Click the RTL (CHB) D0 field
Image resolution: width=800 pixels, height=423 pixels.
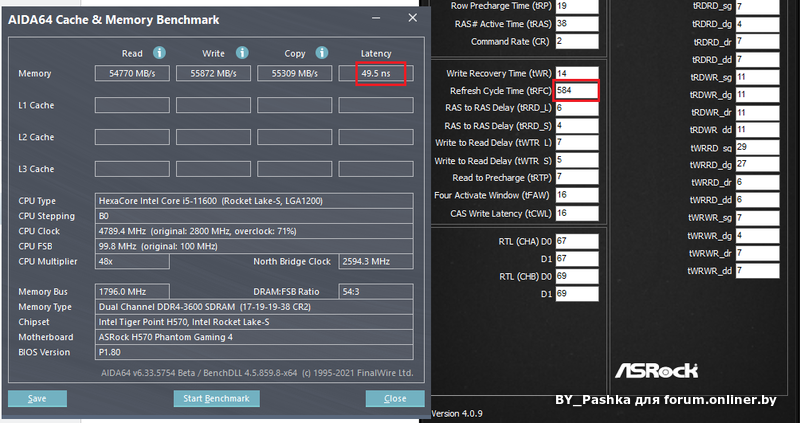[577, 276]
